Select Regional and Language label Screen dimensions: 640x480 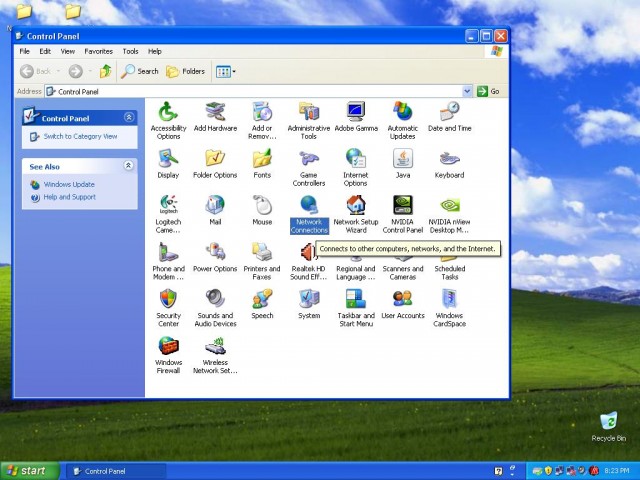click(x=356, y=273)
